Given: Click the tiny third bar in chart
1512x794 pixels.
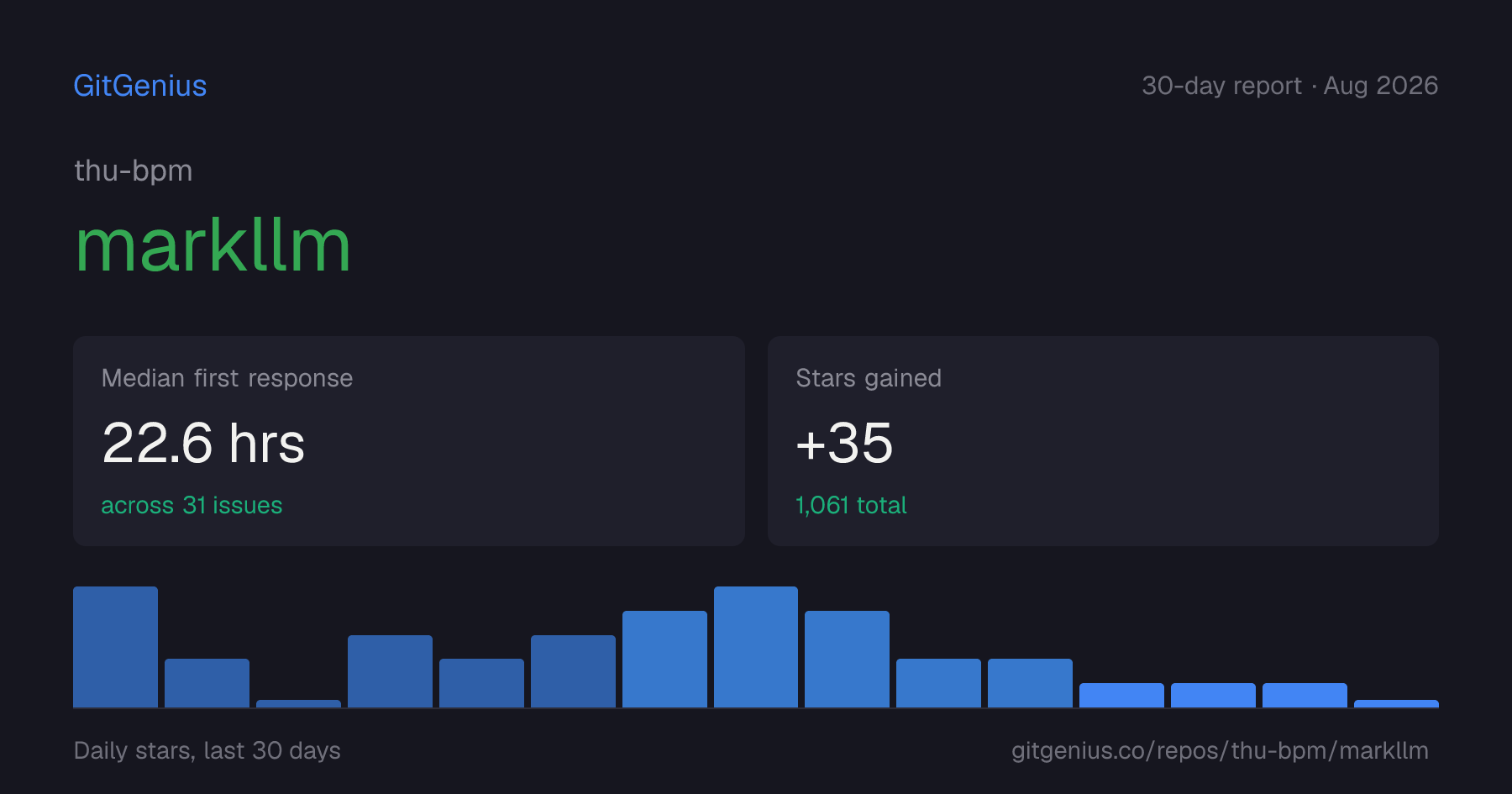Looking at the screenshot, I should tap(298, 703).
